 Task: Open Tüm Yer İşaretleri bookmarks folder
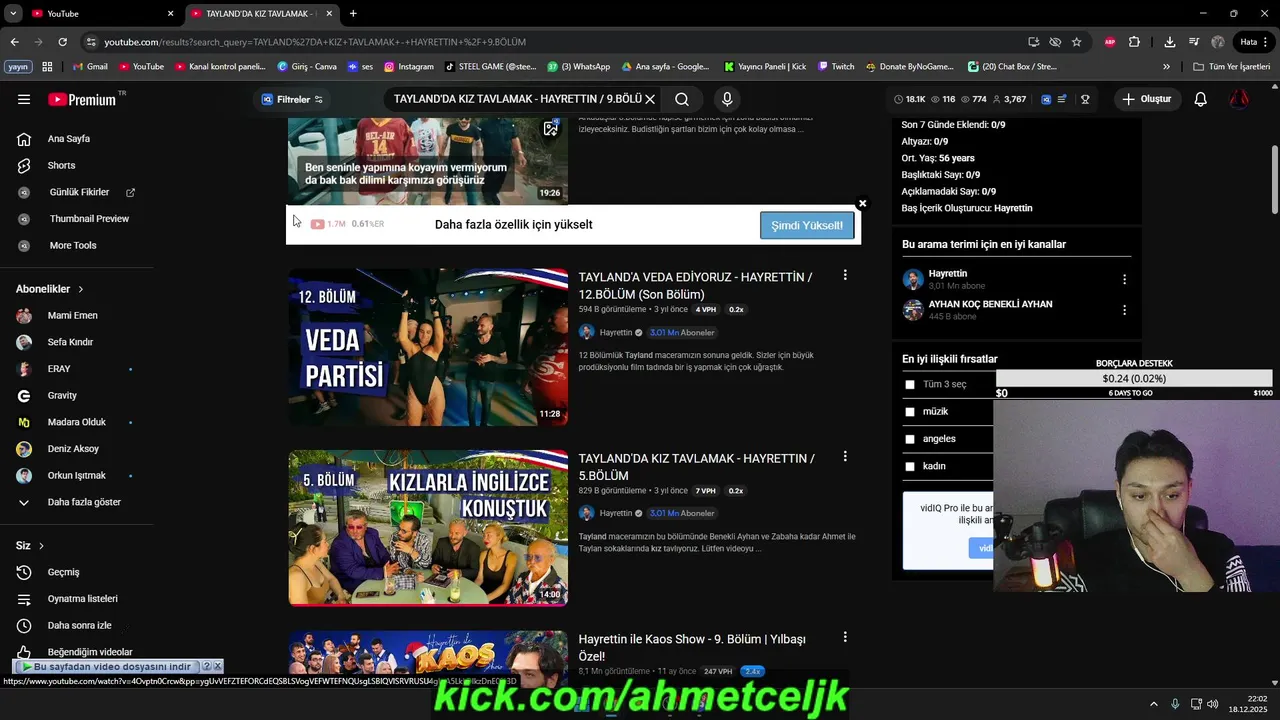click(x=1232, y=67)
